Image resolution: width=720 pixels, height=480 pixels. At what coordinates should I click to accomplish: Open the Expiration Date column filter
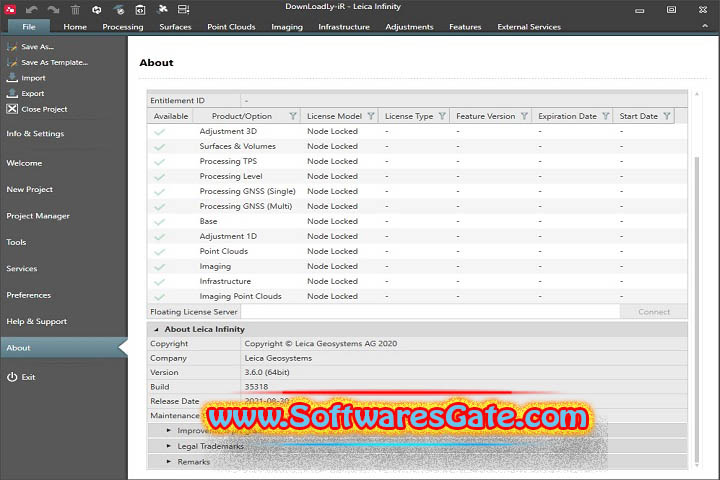606,116
